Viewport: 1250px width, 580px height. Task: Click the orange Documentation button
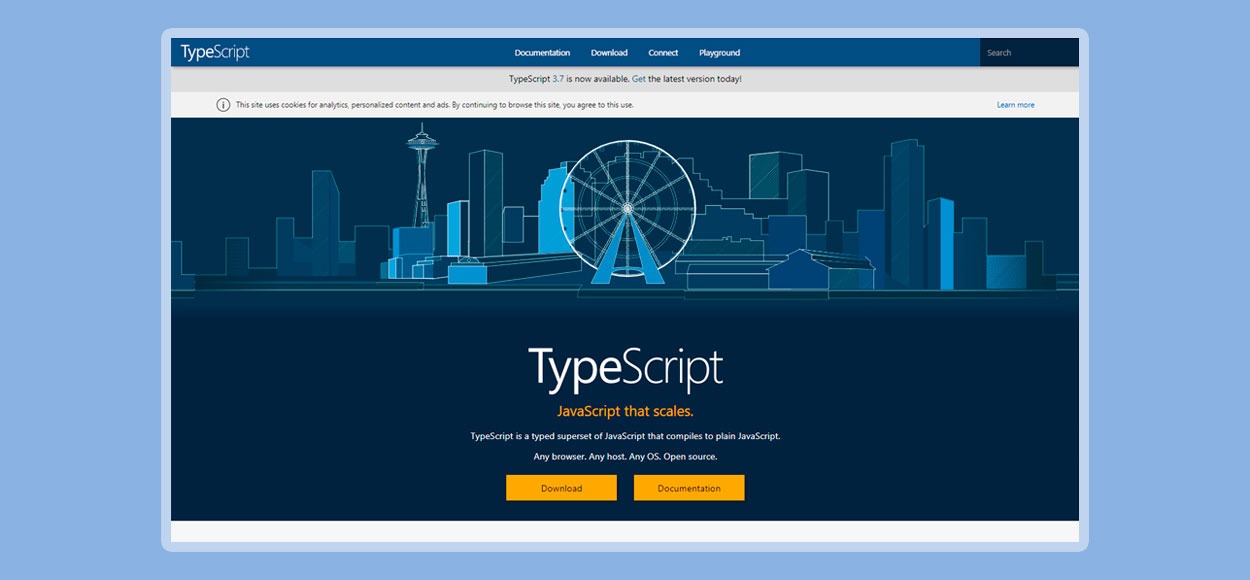tap(689, 488)
